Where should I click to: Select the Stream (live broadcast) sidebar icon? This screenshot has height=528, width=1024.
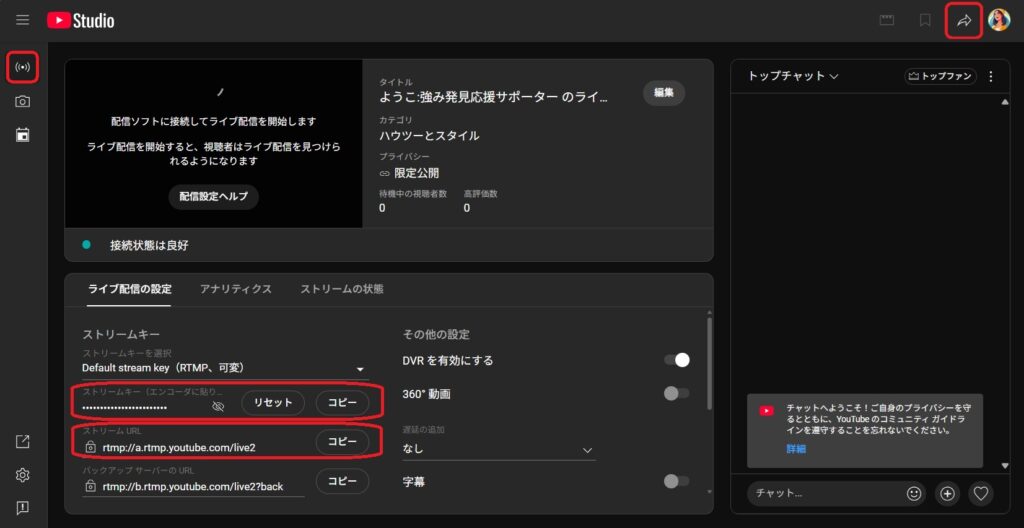(22, 68)
